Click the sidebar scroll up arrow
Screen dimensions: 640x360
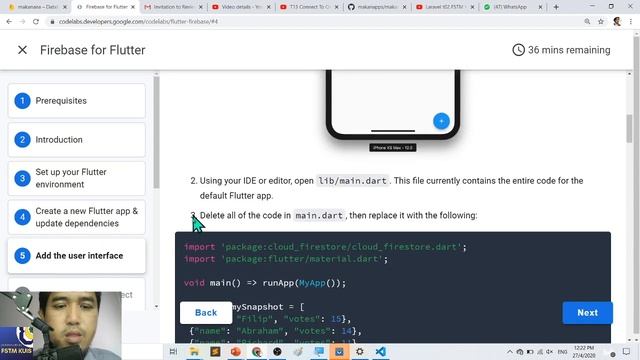click(156, 74)
